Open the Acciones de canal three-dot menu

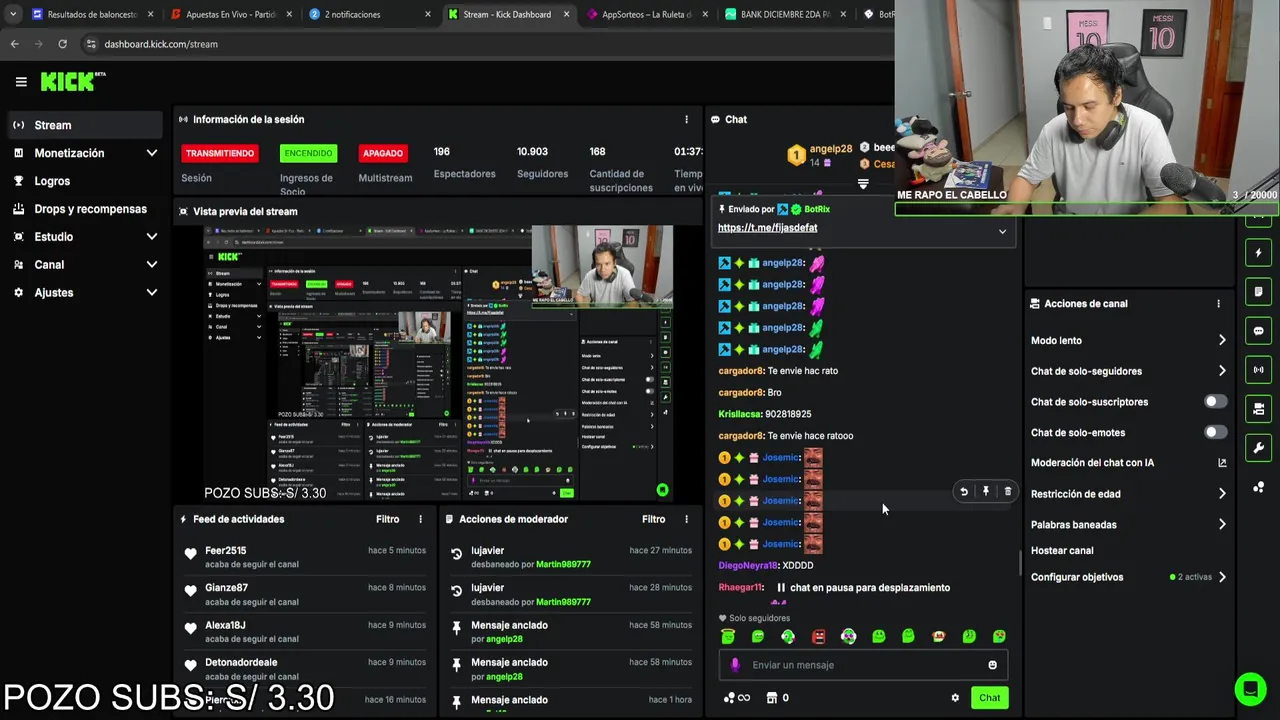click(x=1218, y=303)
